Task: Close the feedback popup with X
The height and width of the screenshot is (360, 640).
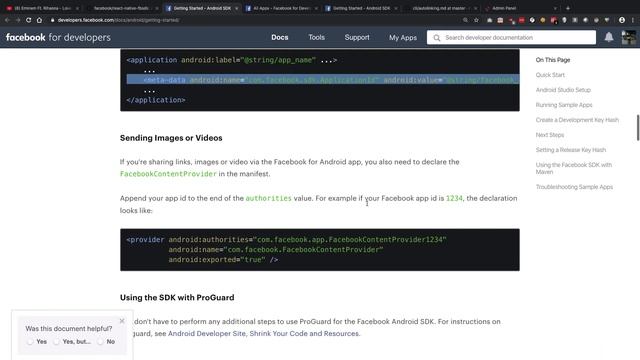Action: (x=122, y=321)
